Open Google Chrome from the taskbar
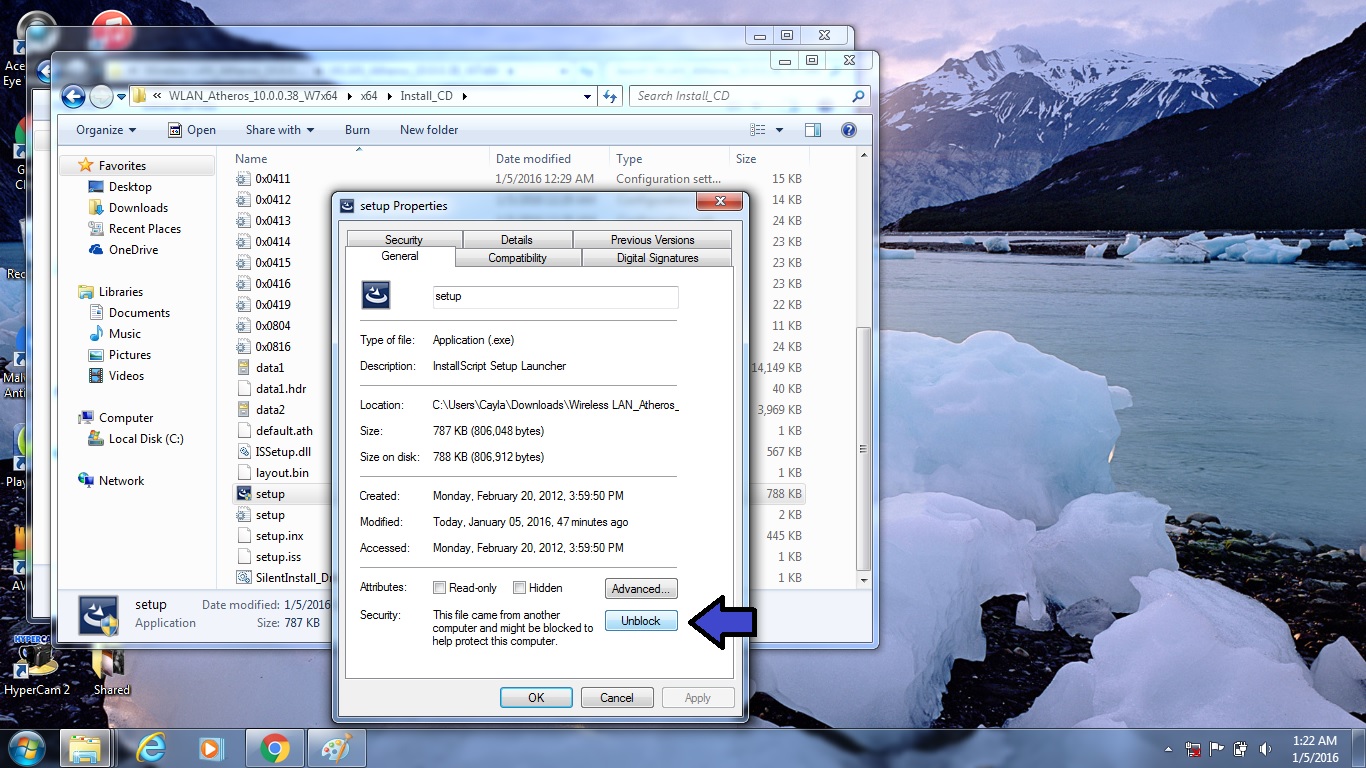 275,748
